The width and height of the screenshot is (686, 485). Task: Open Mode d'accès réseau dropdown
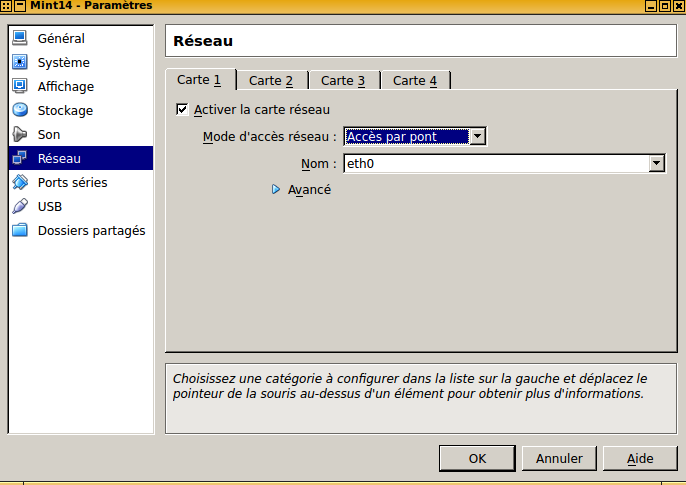477,136
